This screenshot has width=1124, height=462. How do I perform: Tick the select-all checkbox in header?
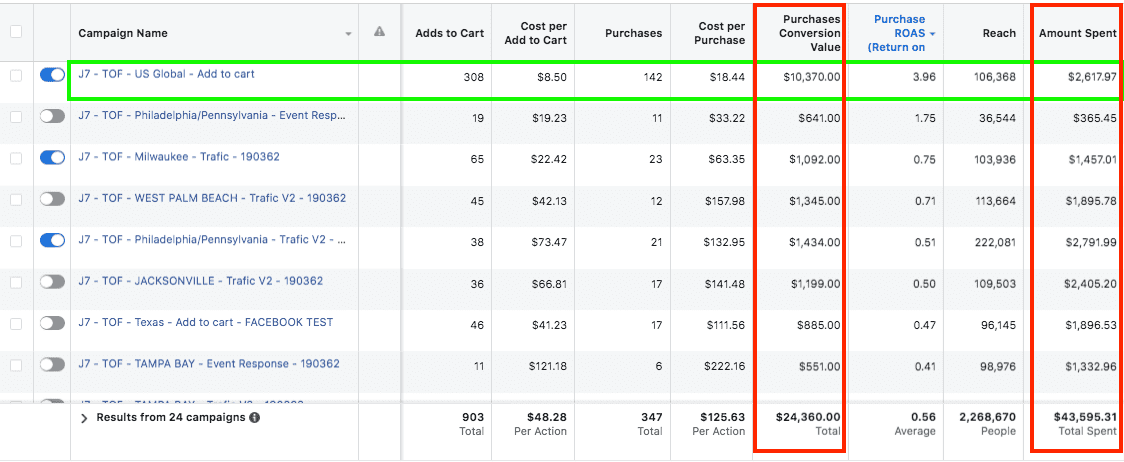coord(16,32)
